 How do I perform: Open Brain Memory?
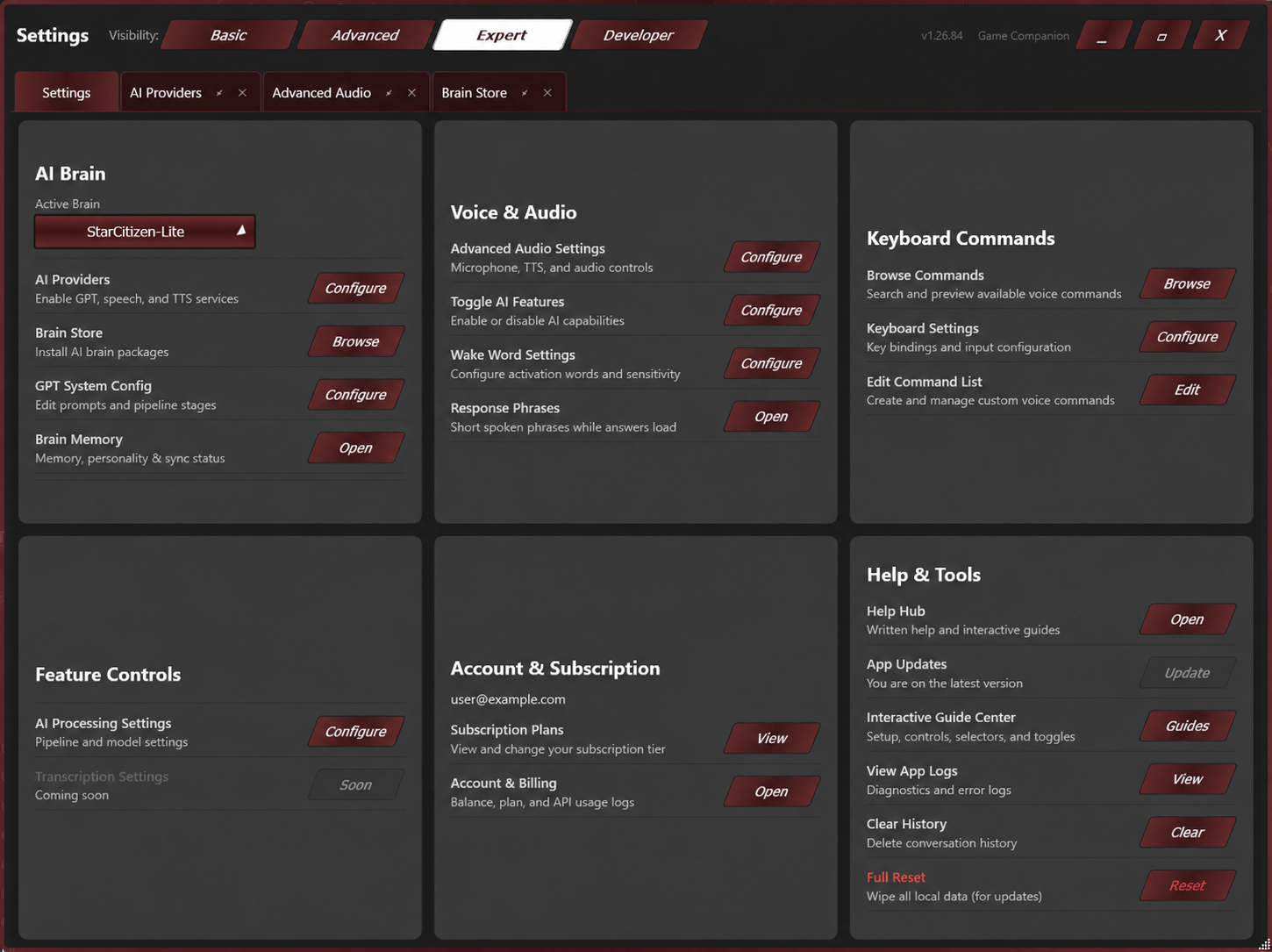(x=355, y=448)
